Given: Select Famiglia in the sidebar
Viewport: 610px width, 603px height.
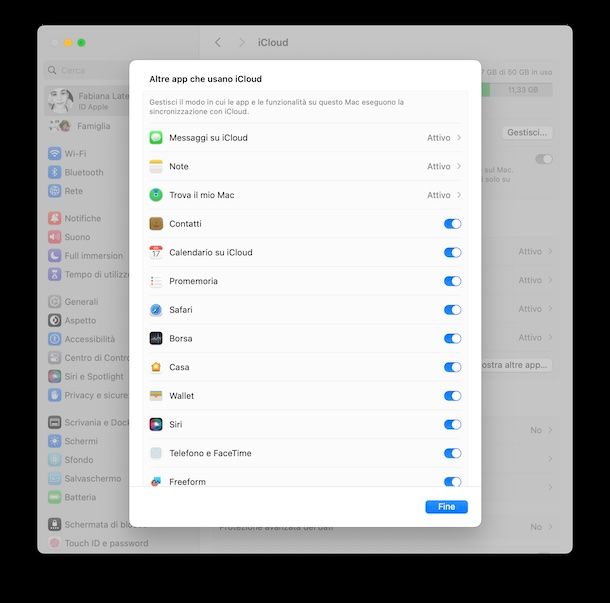Looking at the screenshot, I should (80, 126).
